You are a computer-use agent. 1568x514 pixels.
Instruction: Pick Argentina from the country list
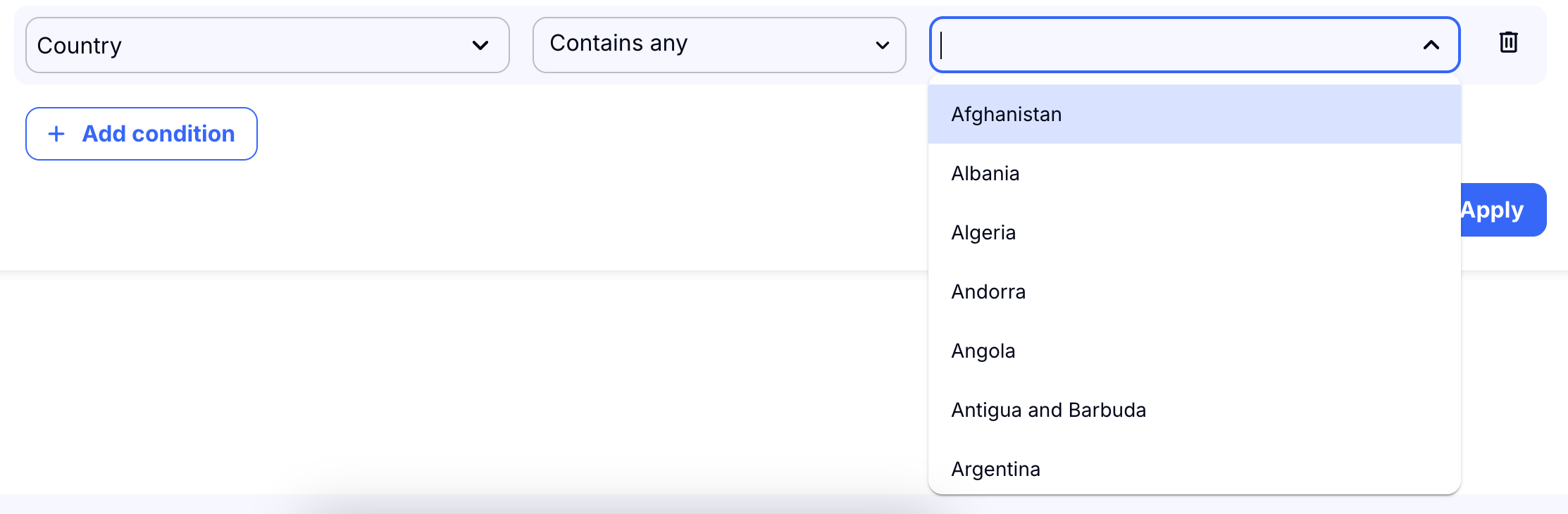click(x=995, y=470)
